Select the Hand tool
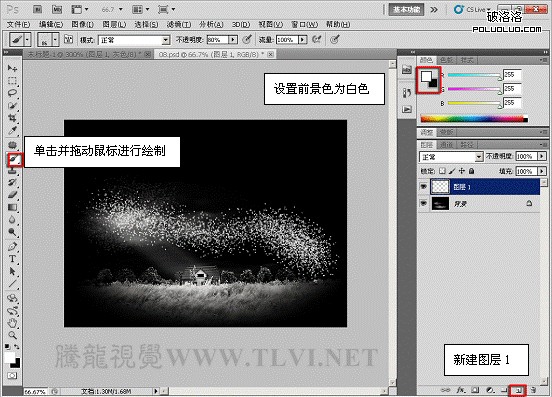The image size is (552, 397). pyautogui.click(x=12, y=322)
